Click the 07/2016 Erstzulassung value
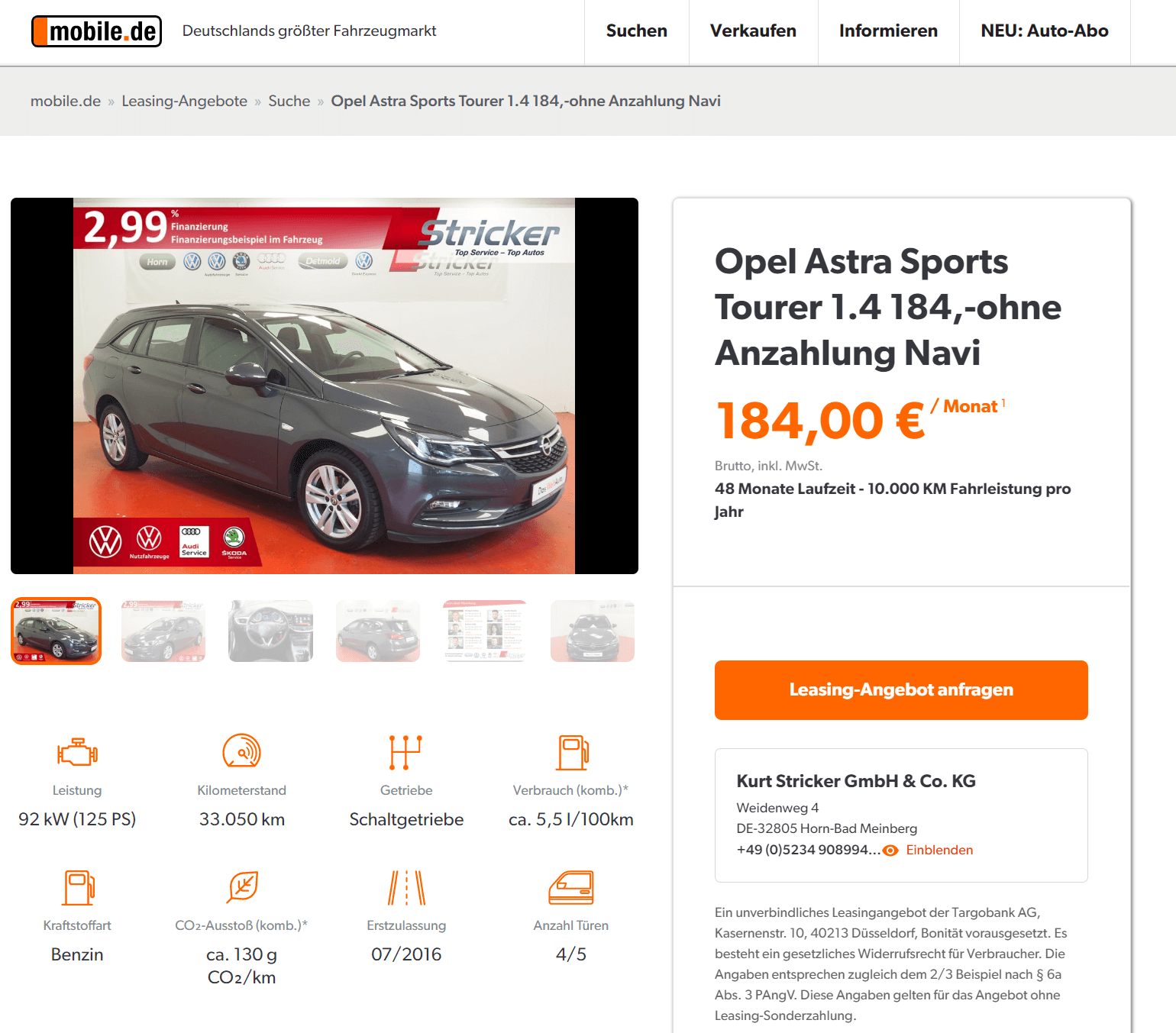The width and height of the screenshot is (1176, 1033). [x=406, y=954]
